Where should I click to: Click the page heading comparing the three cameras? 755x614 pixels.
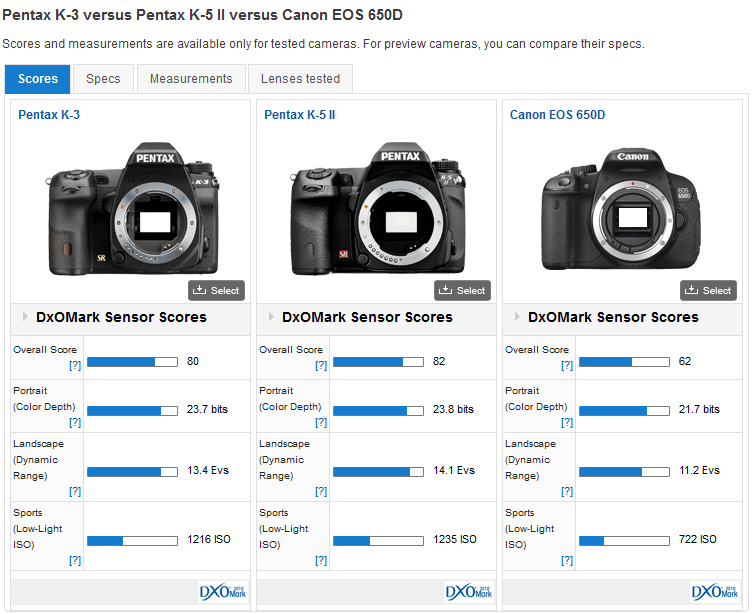[202, 15]
